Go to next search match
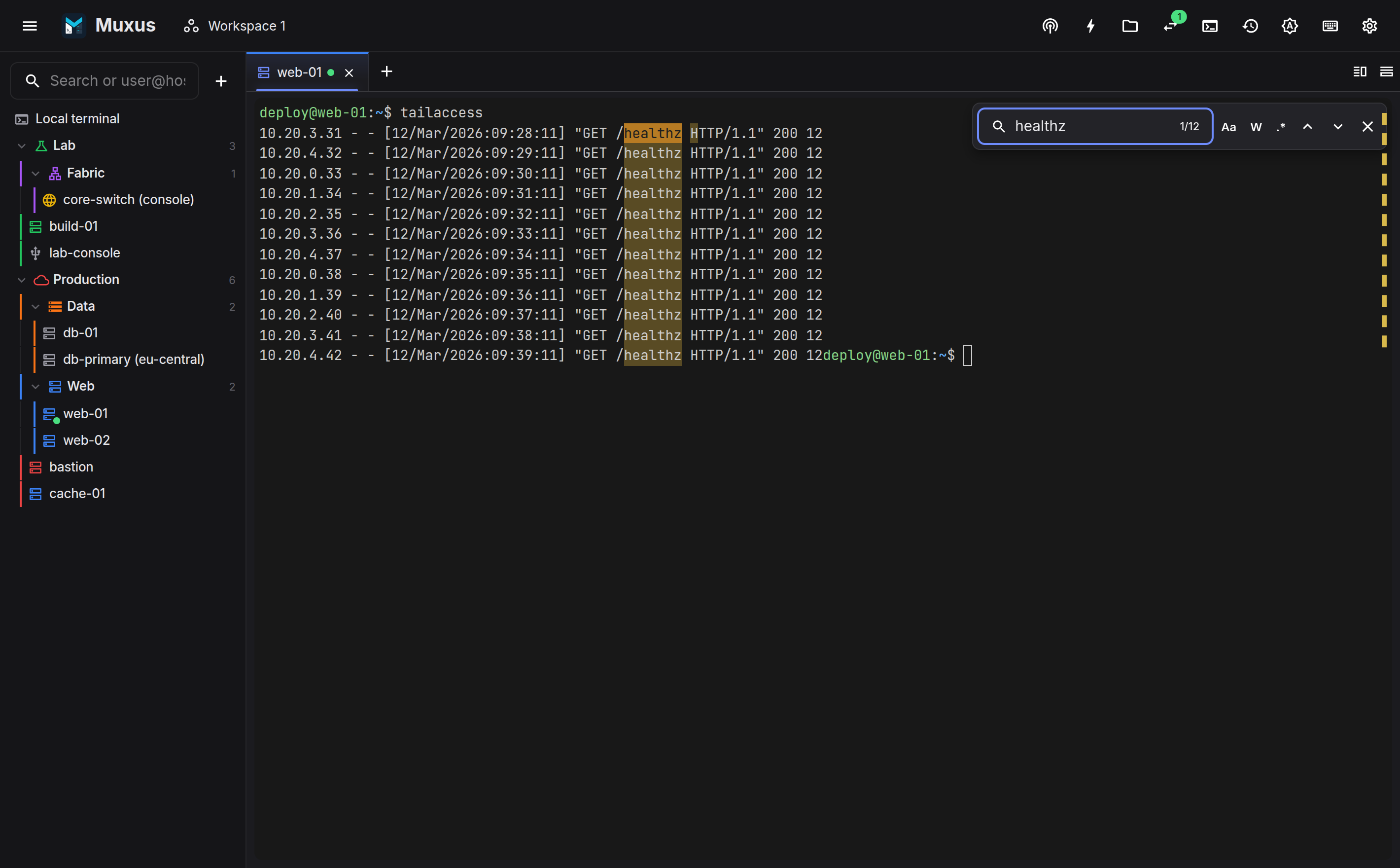 point(1338,127)
